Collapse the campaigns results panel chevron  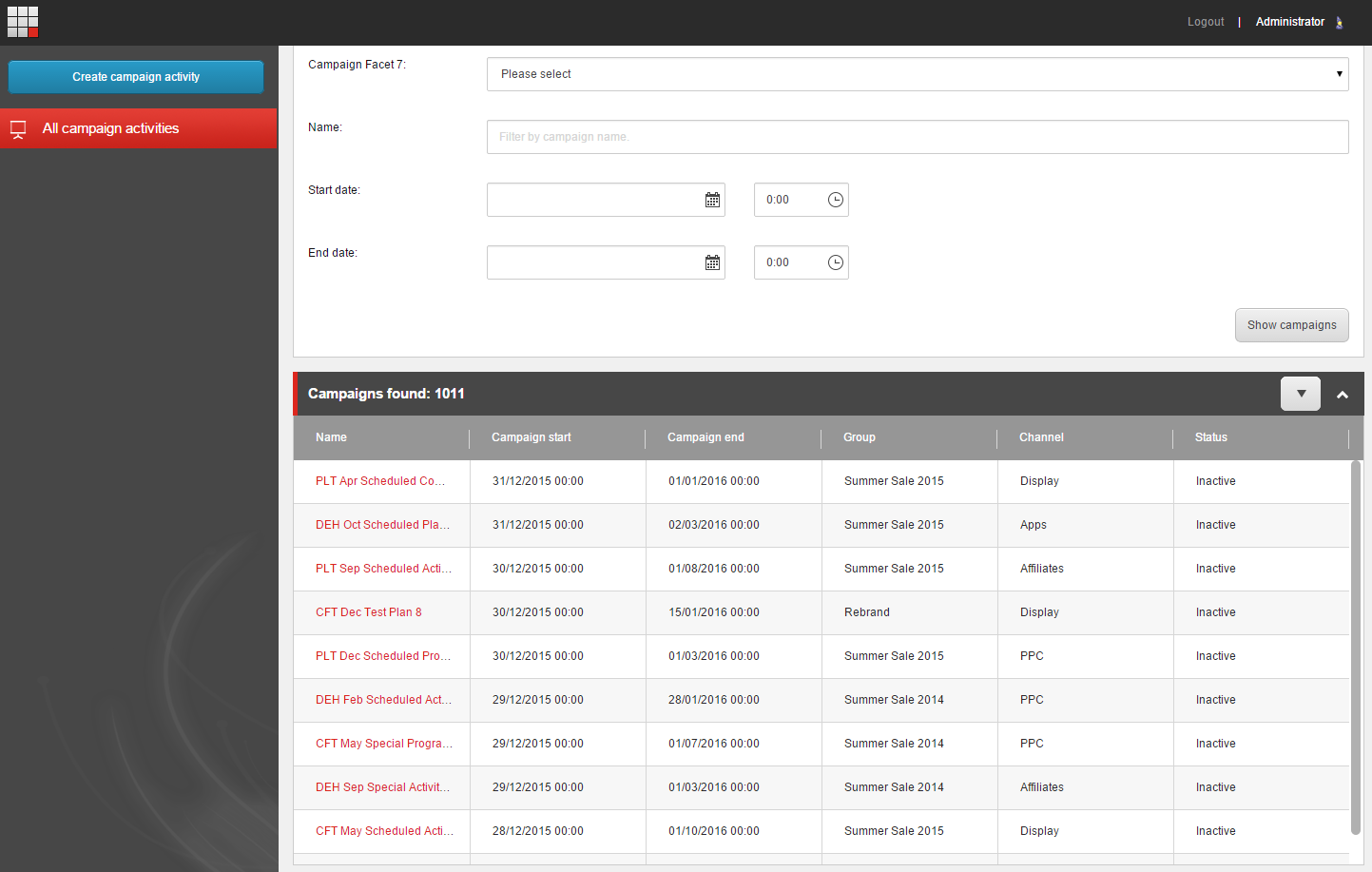pyautogui.click(x=1343, y=393)
